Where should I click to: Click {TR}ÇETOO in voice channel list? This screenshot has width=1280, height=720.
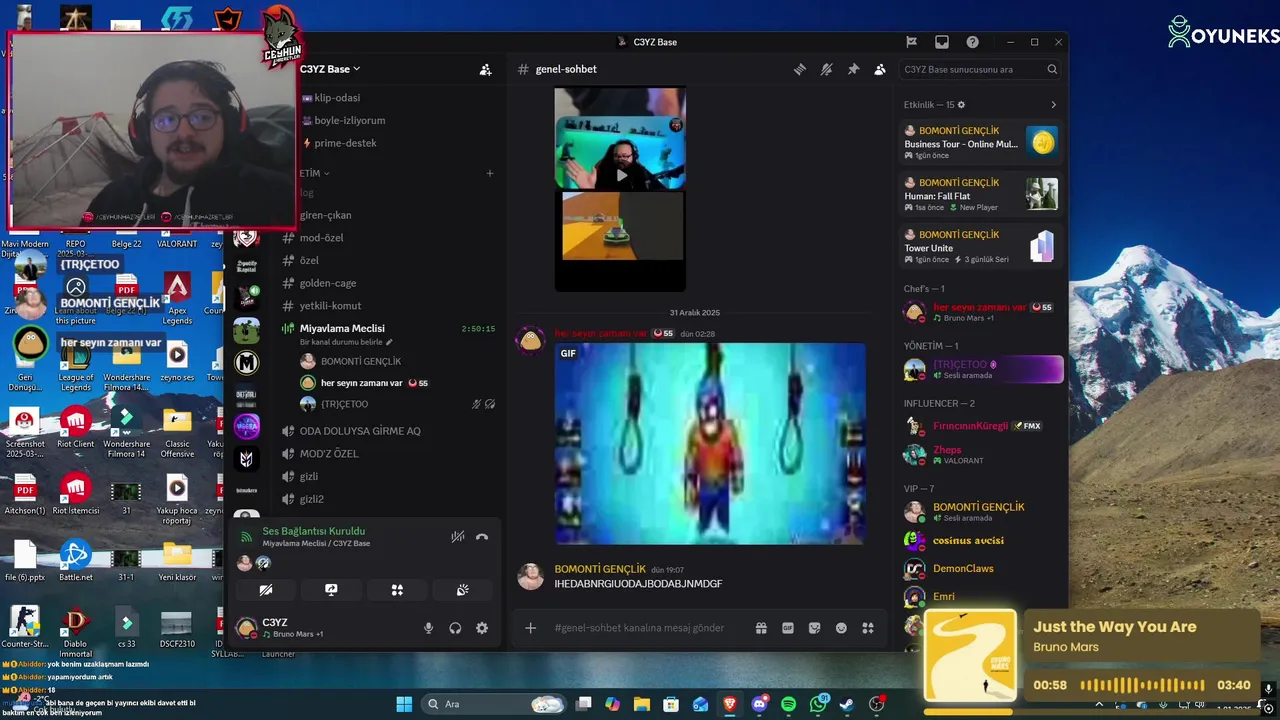(x=344, y=404)
